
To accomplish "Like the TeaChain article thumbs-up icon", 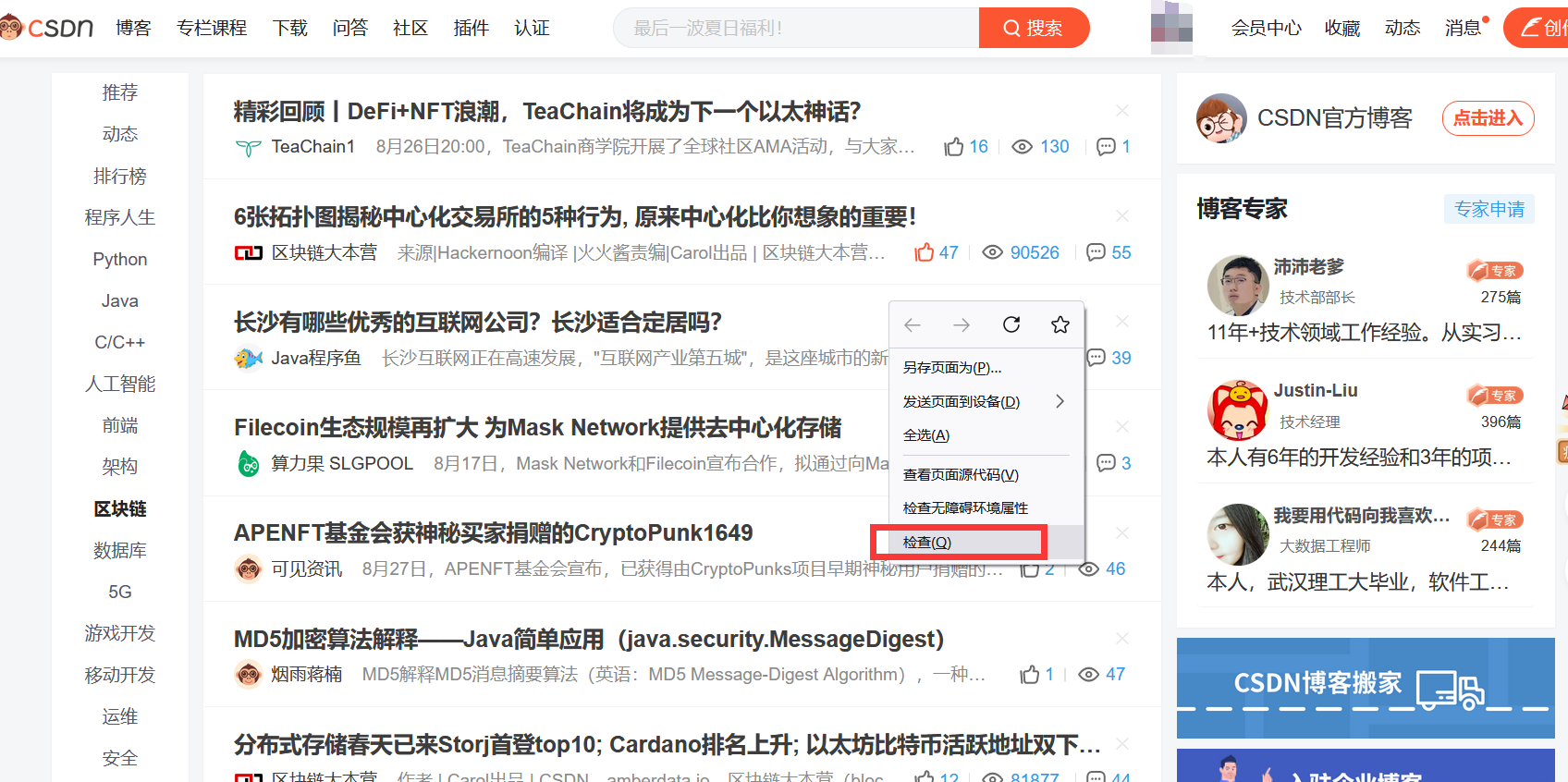I will [954, 146].
